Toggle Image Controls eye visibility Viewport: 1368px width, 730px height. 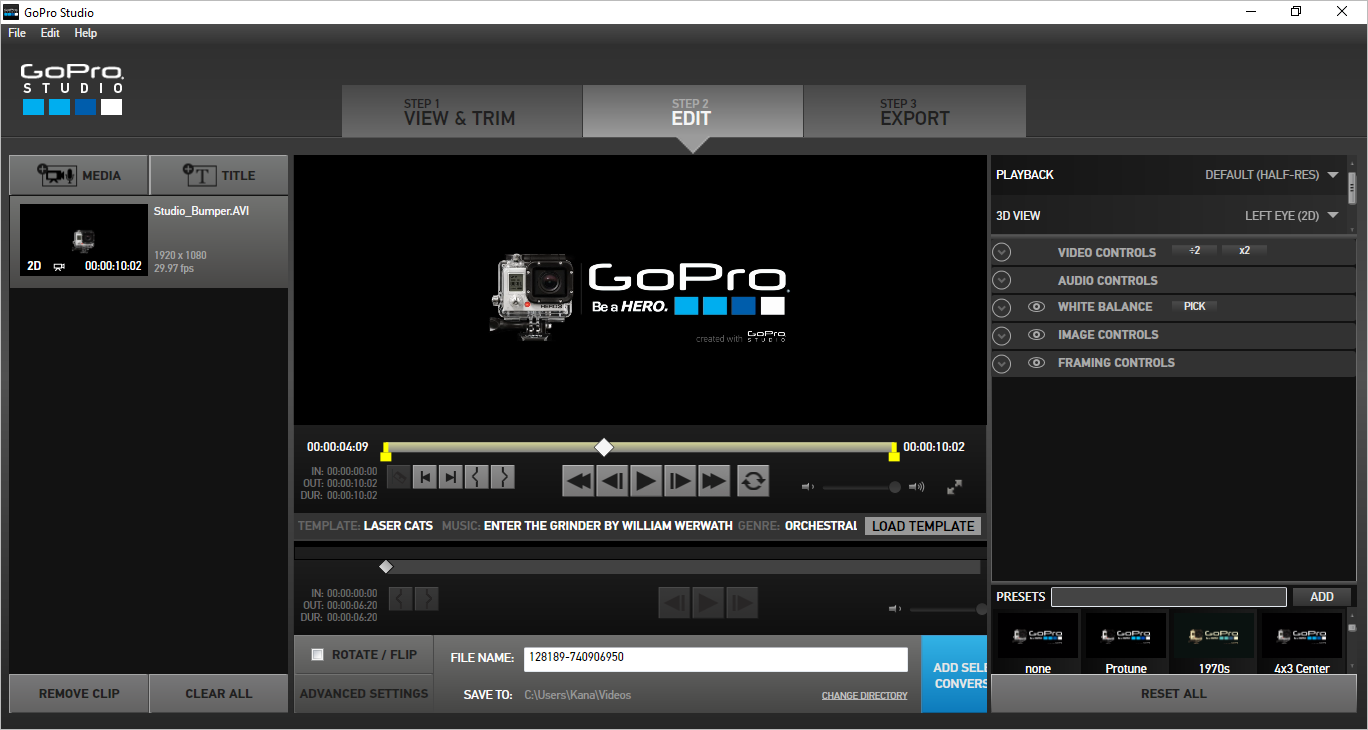(x=1037, y=335)
